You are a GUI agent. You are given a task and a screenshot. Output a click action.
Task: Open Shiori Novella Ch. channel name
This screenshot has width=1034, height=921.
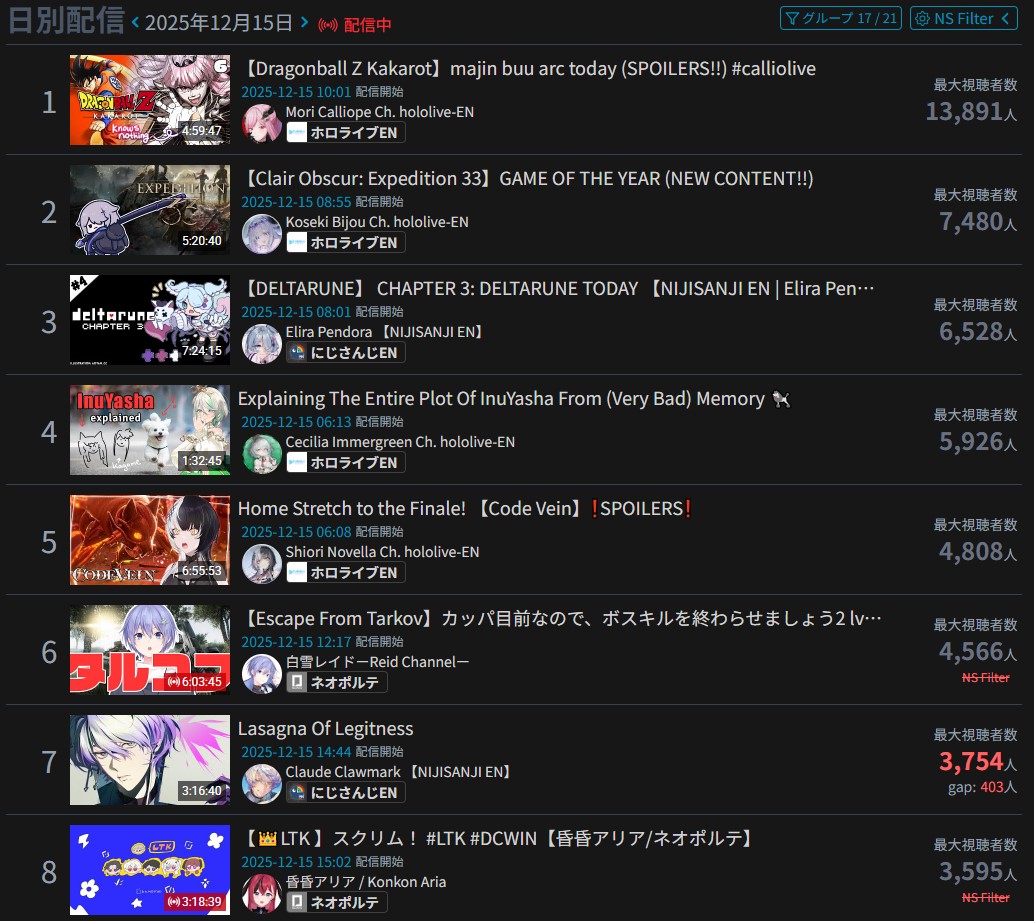point(382,552)
